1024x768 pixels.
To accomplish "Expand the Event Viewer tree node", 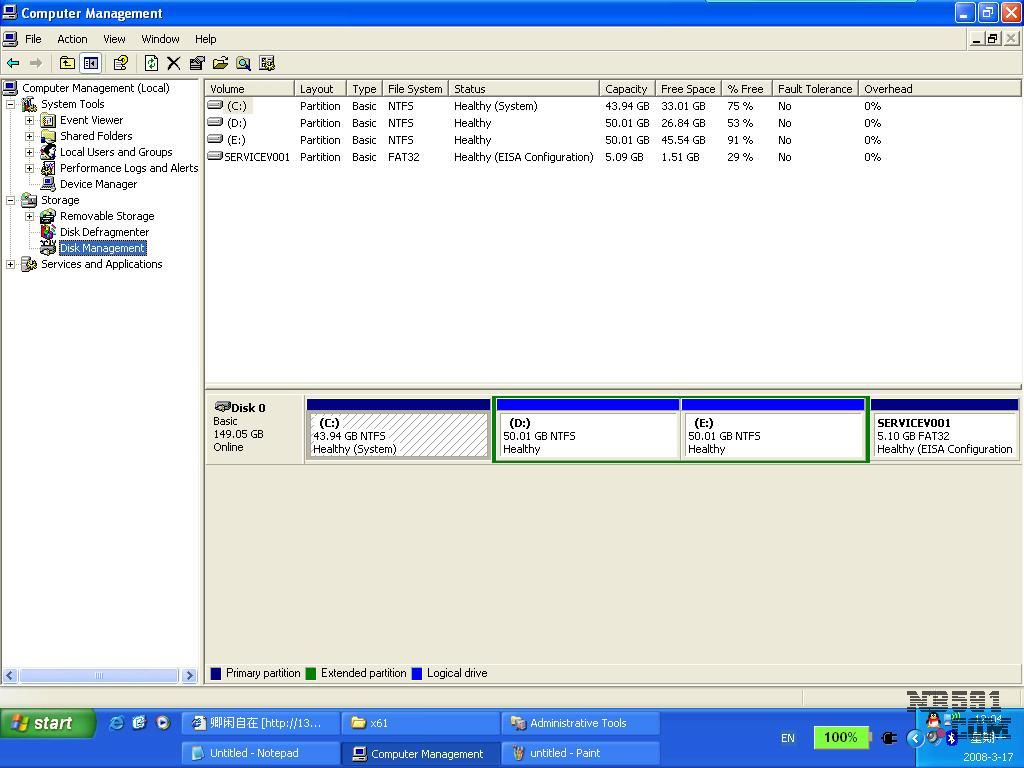I will 30,120.
